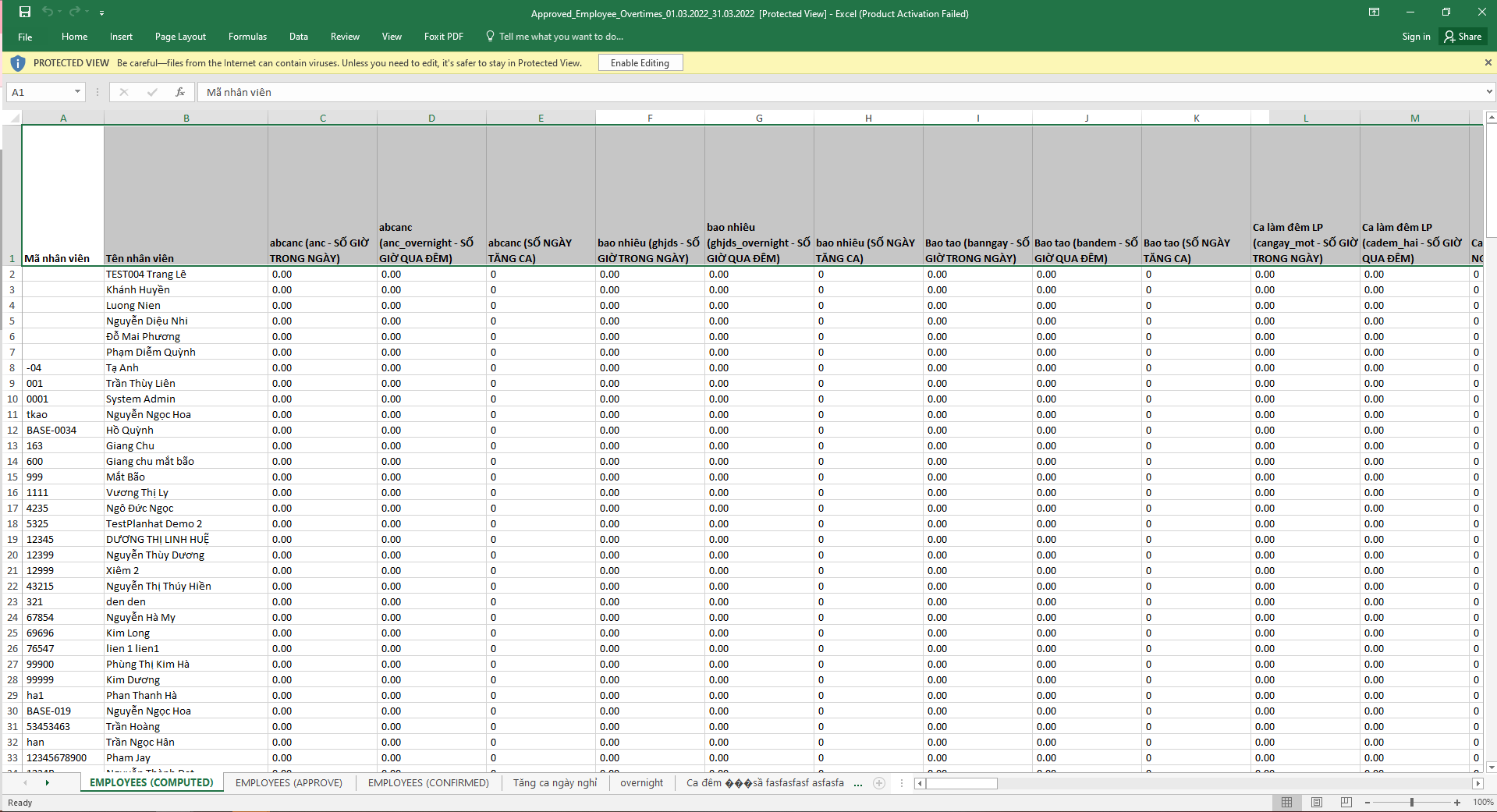Add a new sheet with plus icon
Image resolution: width=1497 pixels, height=812 pixels.
(x=879, y=783)
